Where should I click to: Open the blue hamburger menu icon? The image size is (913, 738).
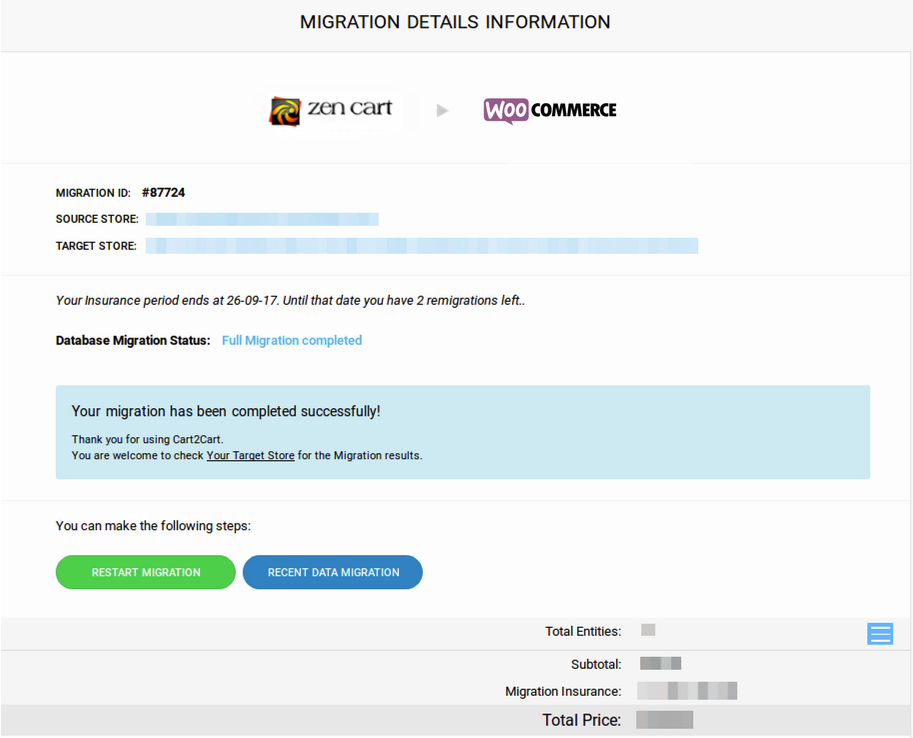(880, 634)
